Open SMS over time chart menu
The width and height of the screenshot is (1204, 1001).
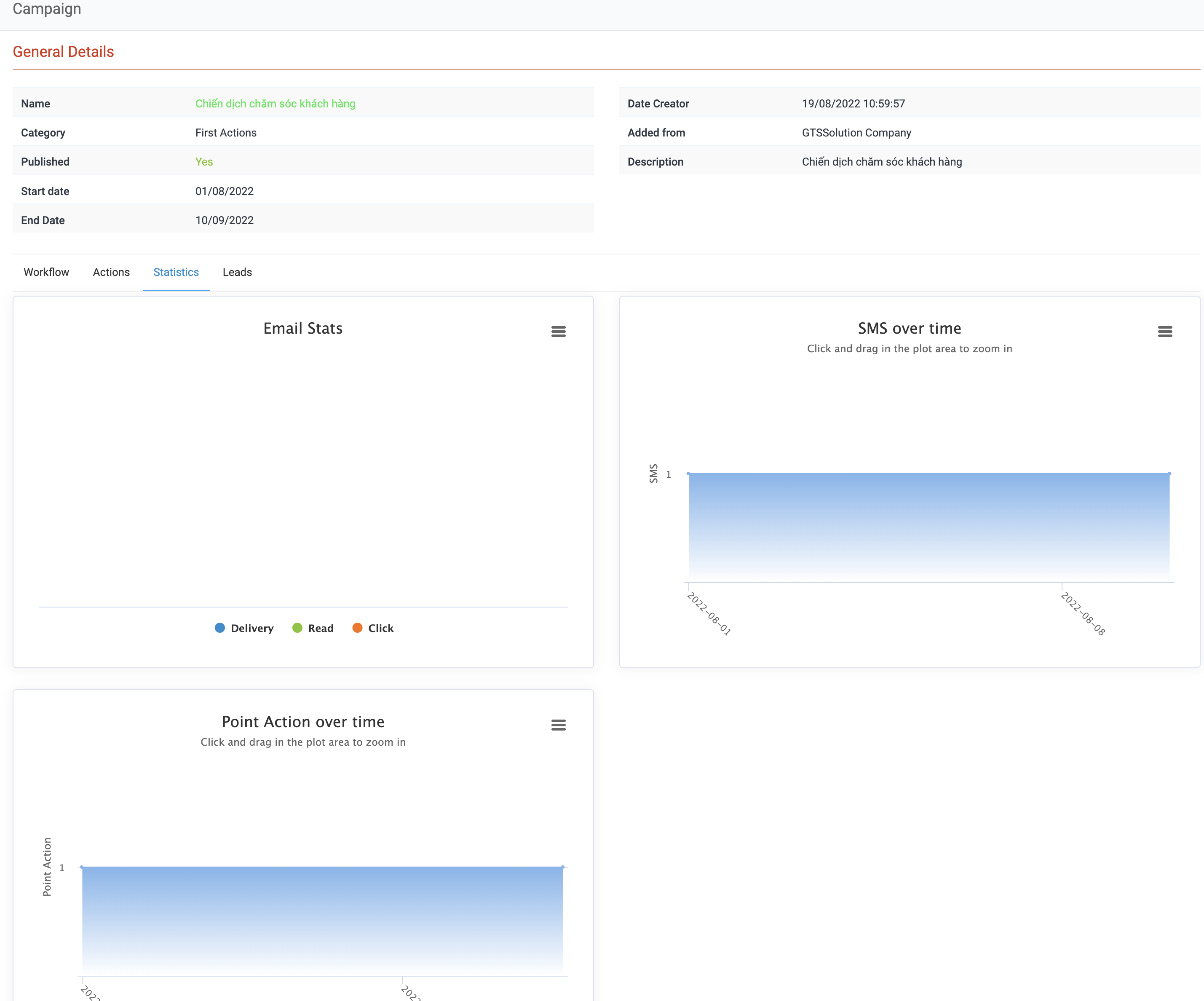pyautogui.click(x=1164, y=332)
